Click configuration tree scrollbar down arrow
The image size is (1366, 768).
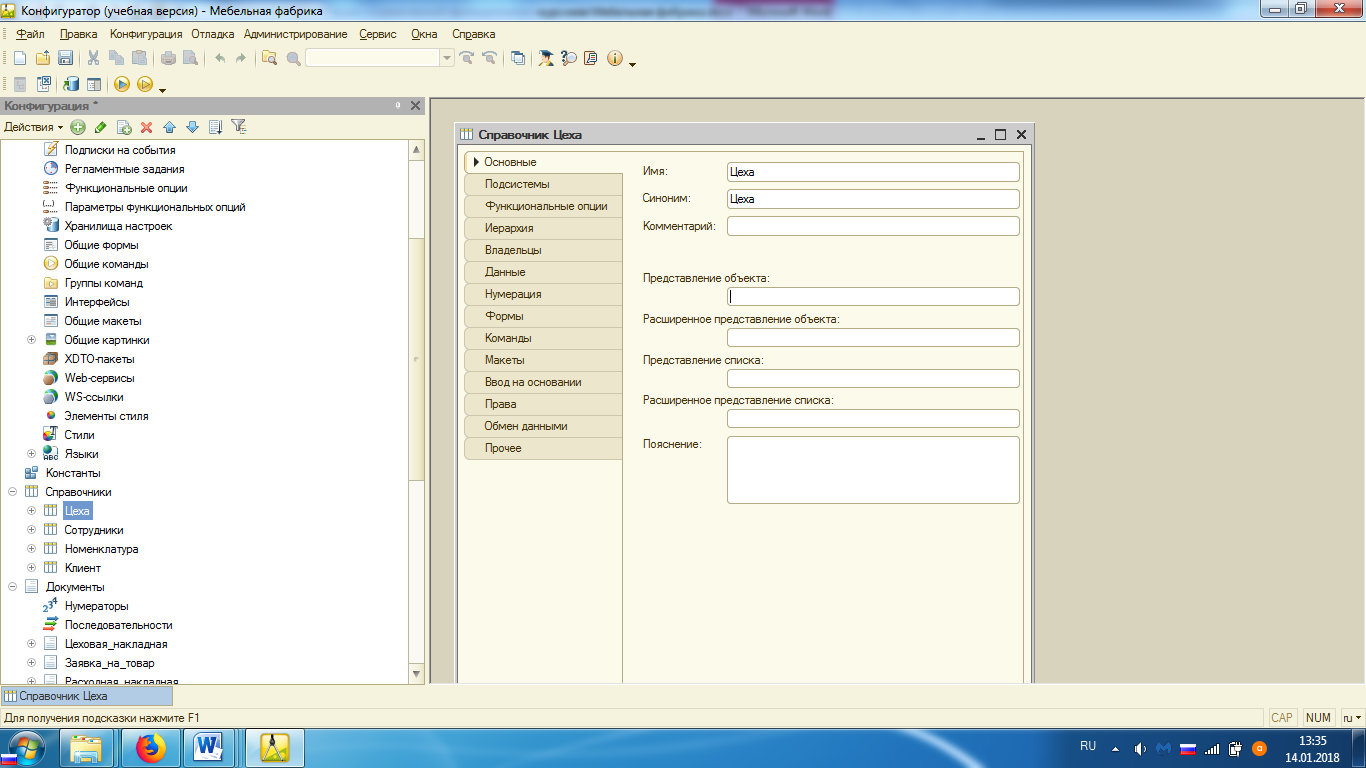(x=417, y=675)
